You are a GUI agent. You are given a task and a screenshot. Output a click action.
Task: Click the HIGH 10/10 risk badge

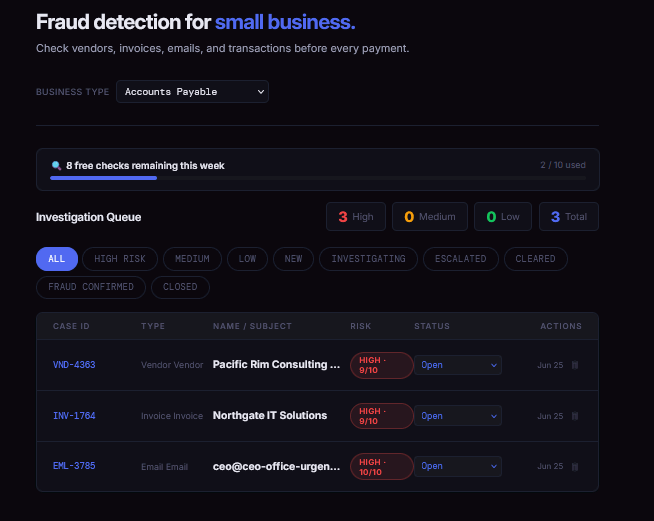click(382, 467)
